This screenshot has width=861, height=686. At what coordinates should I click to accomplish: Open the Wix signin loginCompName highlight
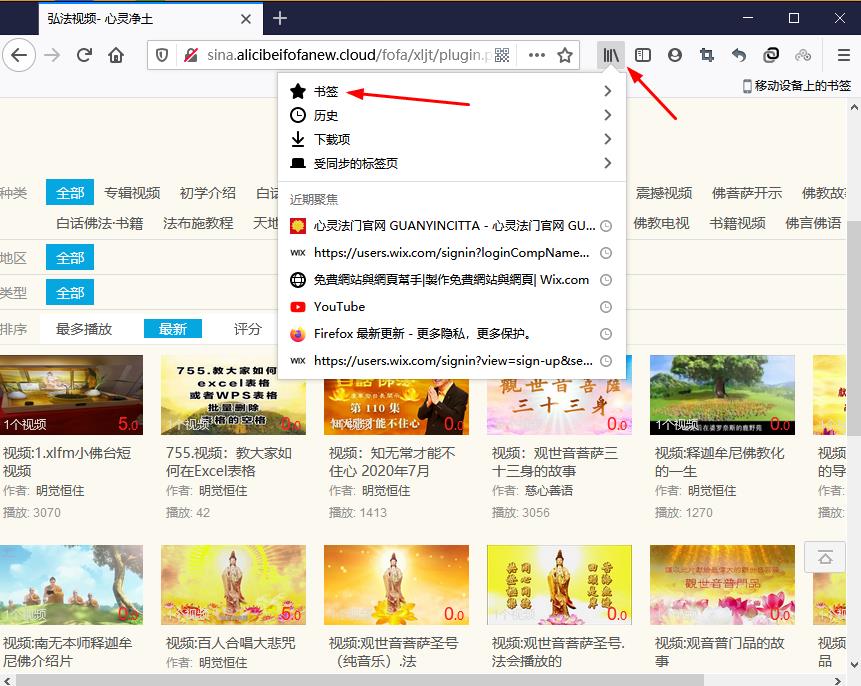point(451,253)
